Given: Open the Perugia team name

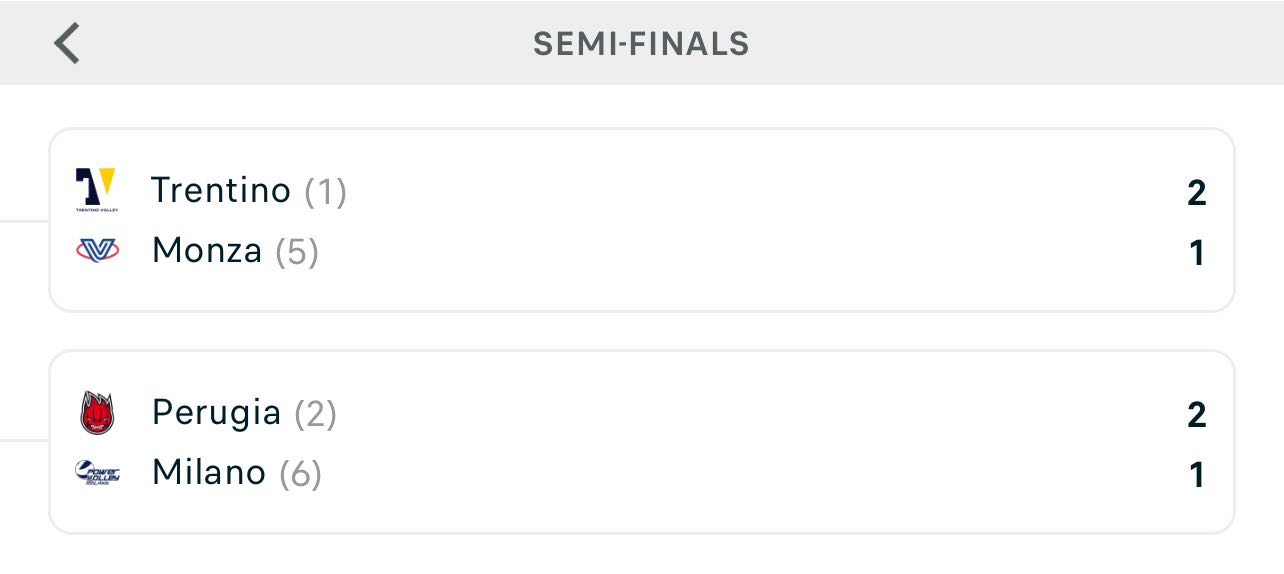Looking at the screenshot, I should pyautogui.click(x=216, y=412).
